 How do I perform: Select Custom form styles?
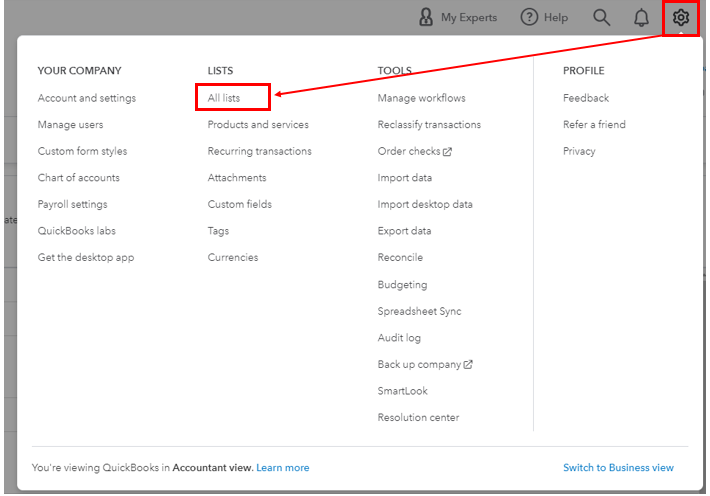point(83,152)
